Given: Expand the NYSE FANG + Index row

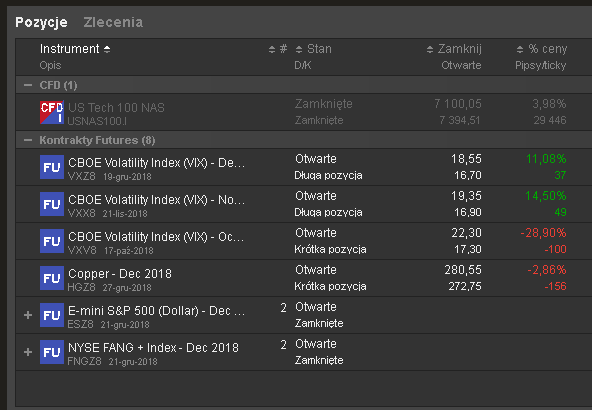Looking at the screenshot, I should click(x=28, y=352).
